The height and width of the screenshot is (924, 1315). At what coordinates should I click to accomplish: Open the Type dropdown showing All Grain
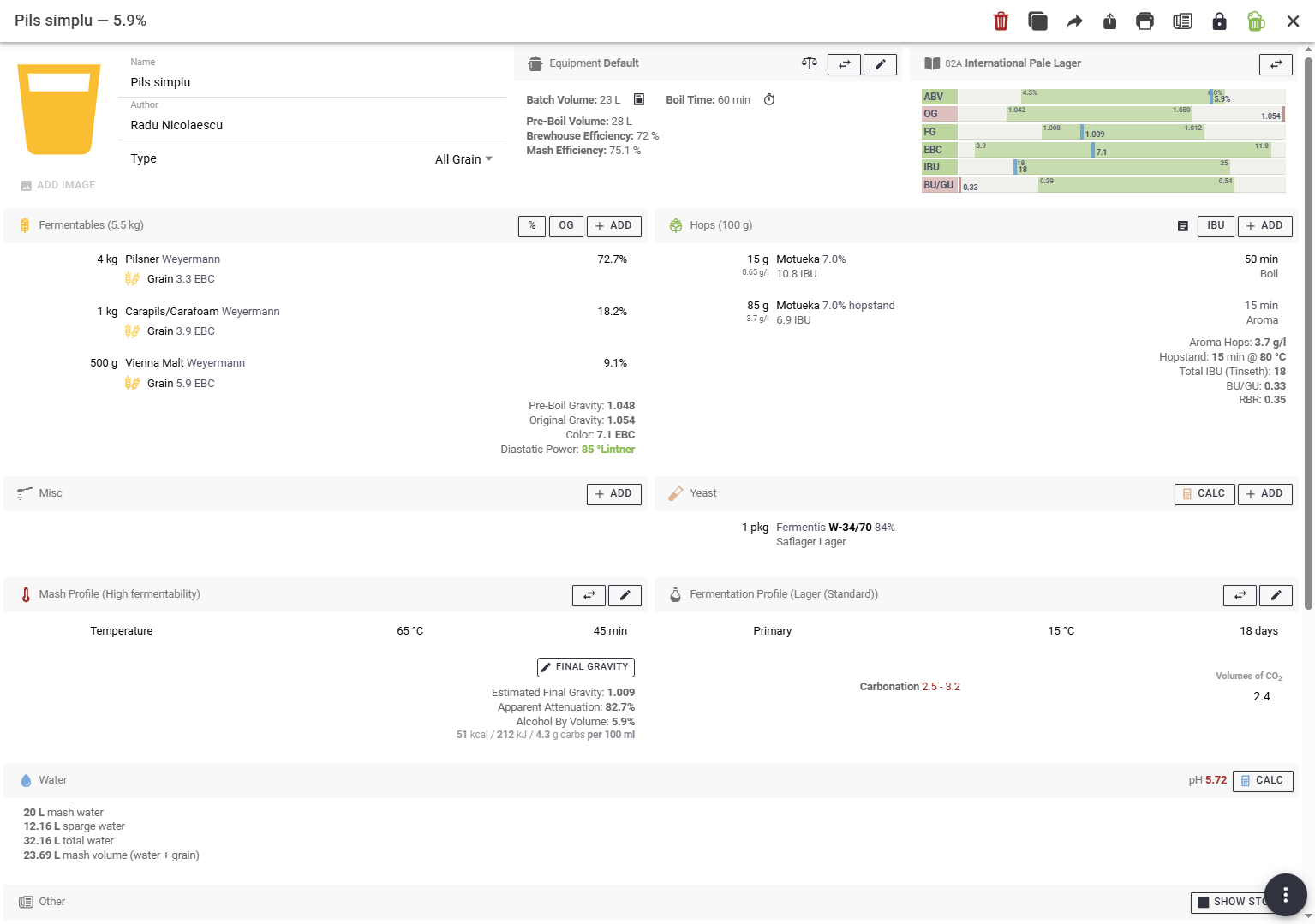[x=463, y=159]
